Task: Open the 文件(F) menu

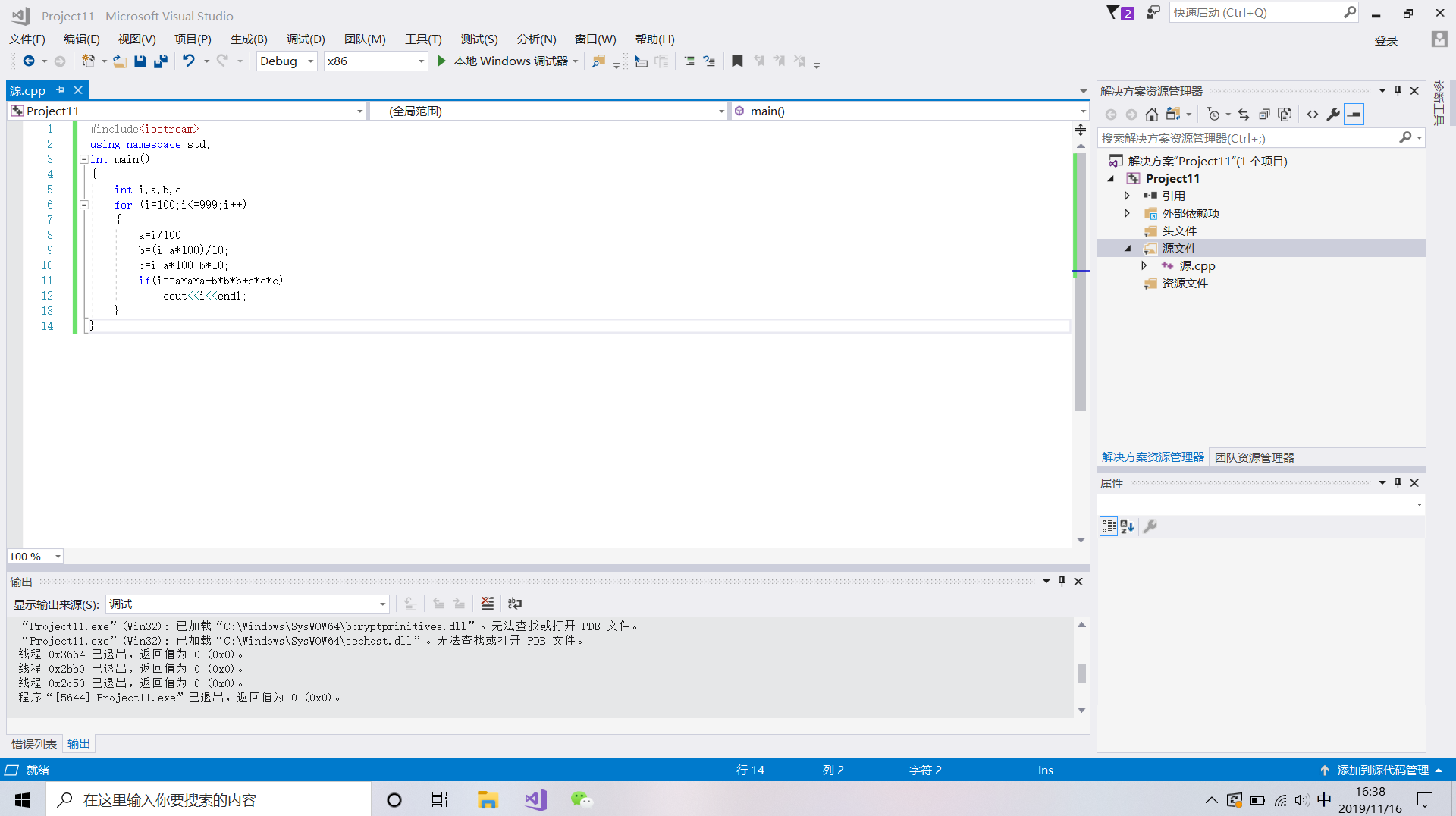Action: tap(27, 39)
